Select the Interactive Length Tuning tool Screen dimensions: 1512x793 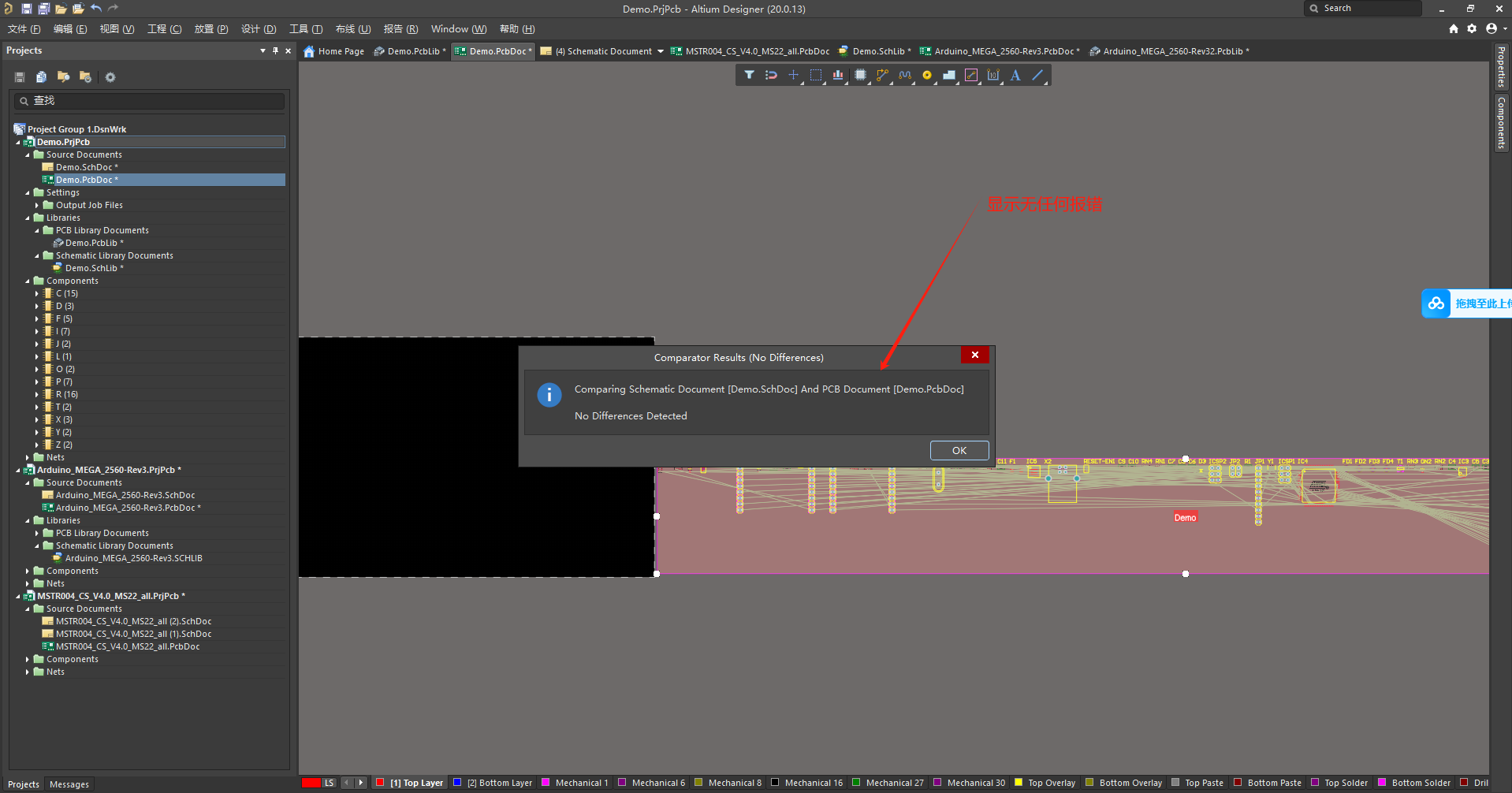coord(905,76)
